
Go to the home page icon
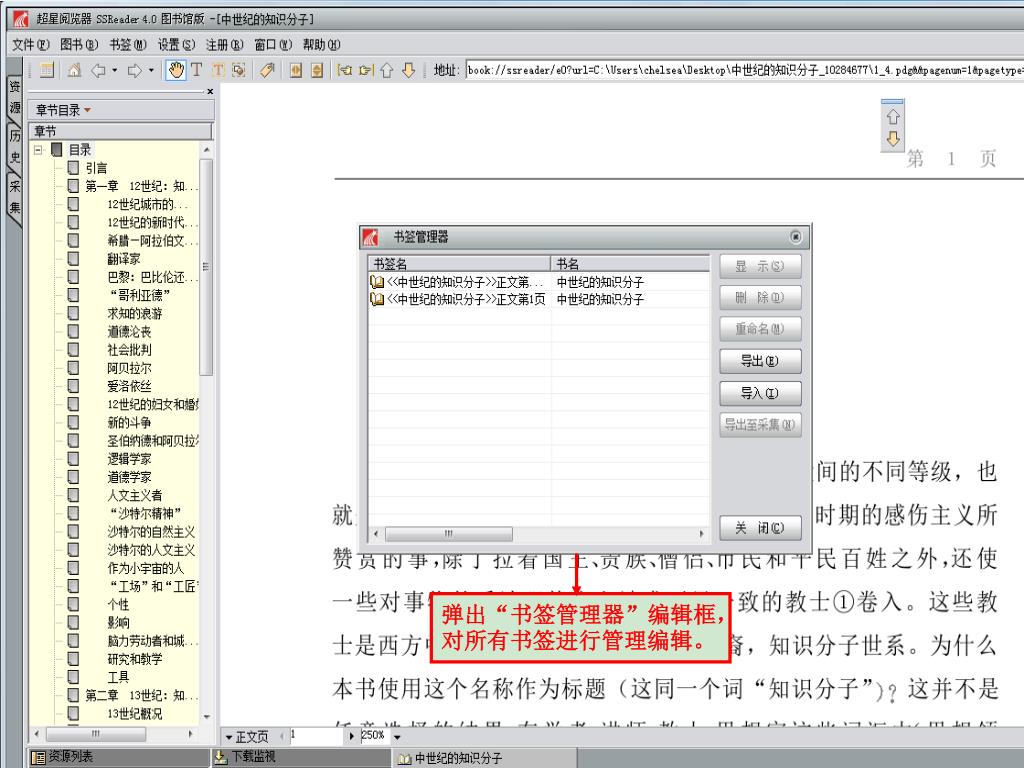[x=74, y=70]
